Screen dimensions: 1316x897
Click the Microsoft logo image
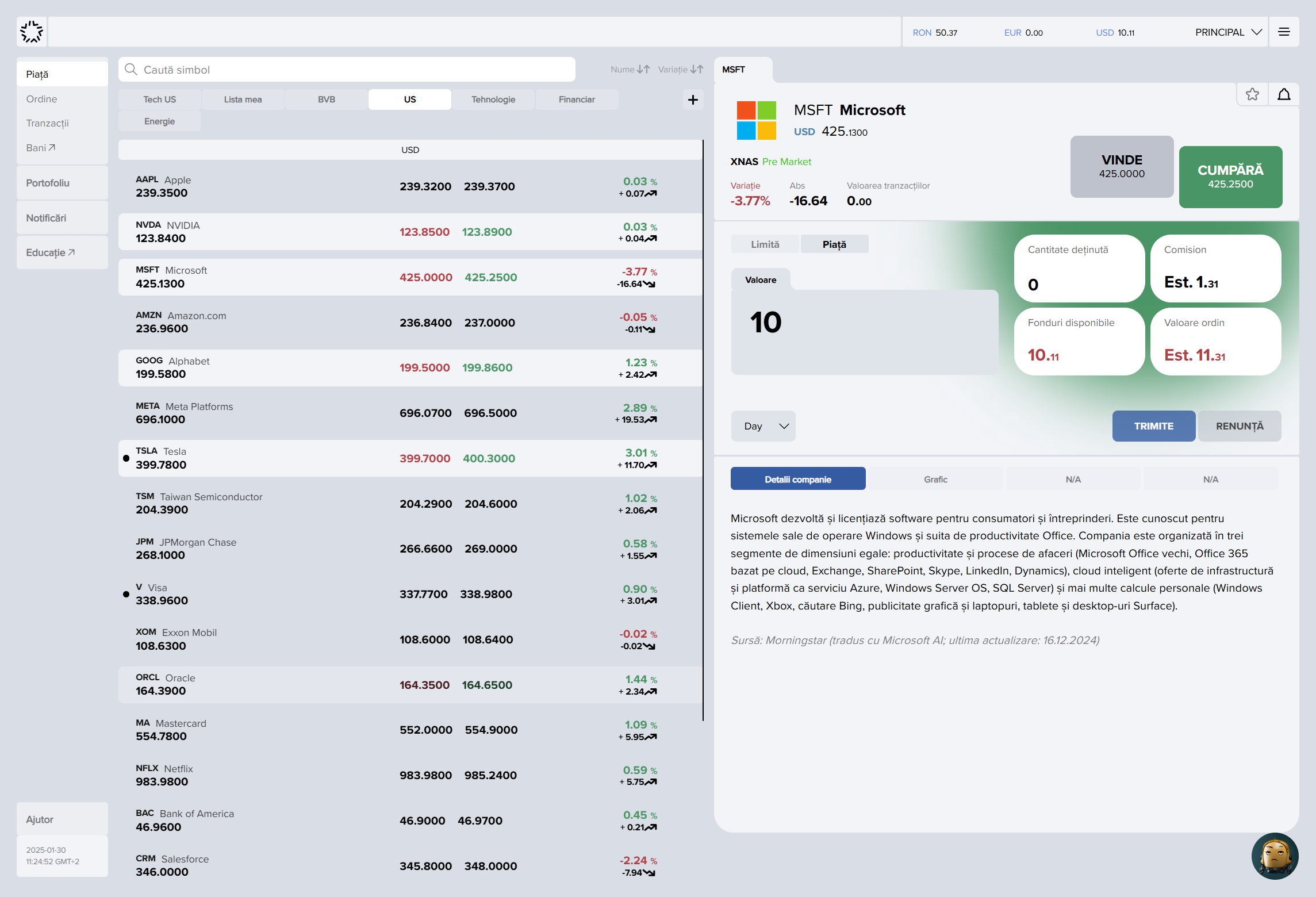[757, 120]
